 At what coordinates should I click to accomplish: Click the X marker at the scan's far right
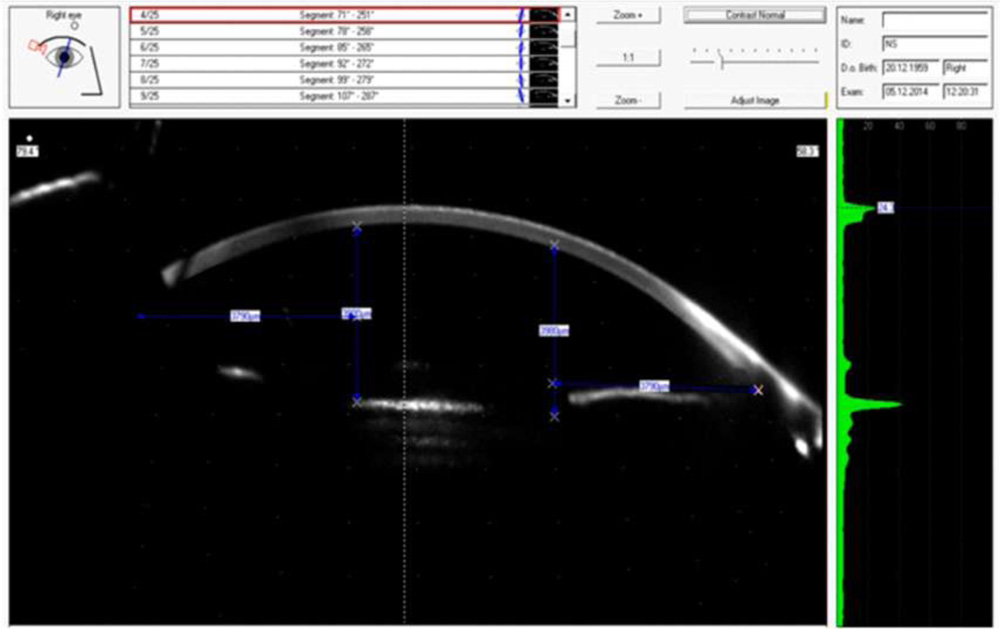[x=758, y=390]
